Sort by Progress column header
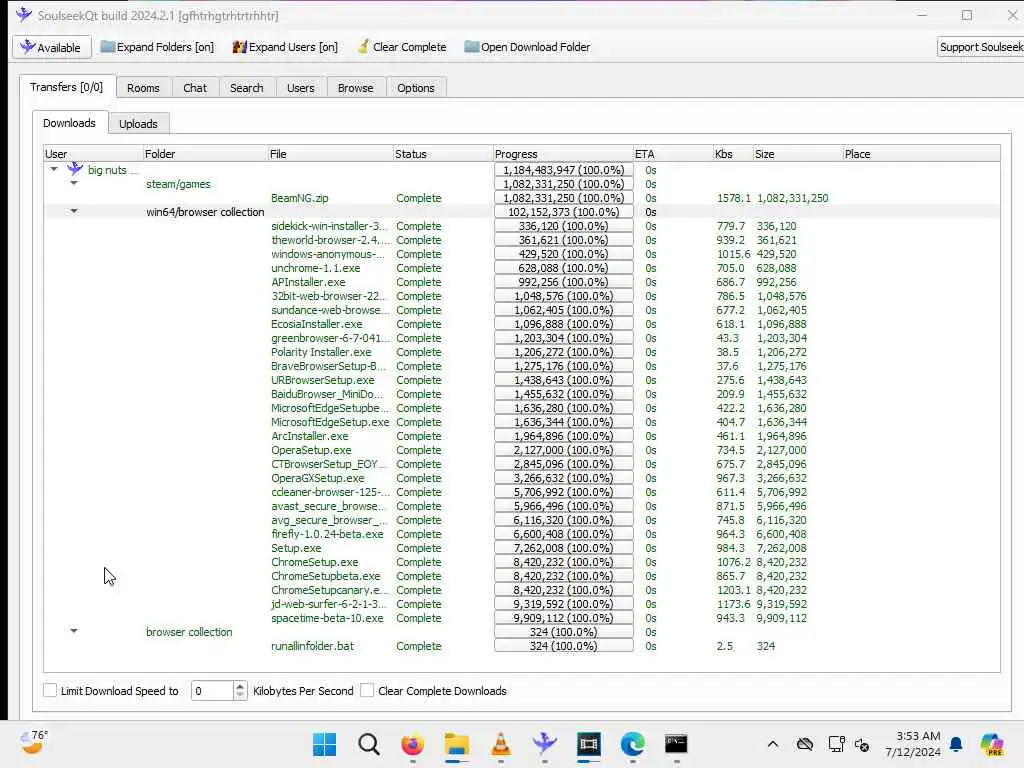 coord(563,154)
